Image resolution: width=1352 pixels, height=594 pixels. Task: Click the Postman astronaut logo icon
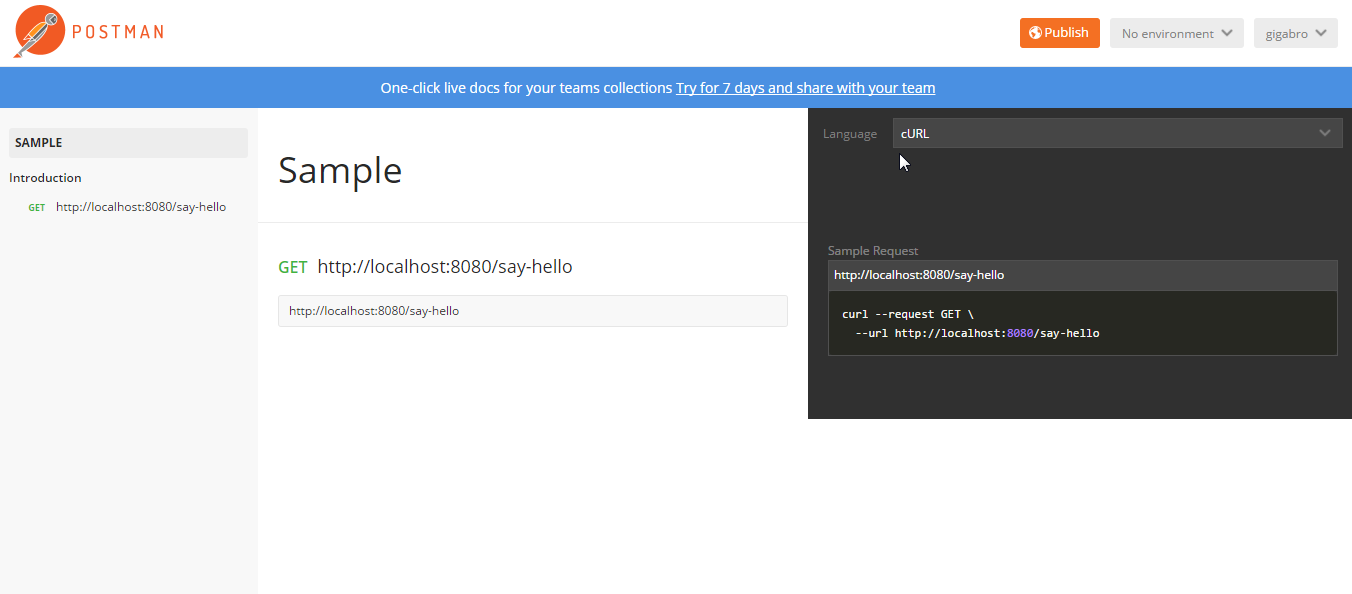37,31
